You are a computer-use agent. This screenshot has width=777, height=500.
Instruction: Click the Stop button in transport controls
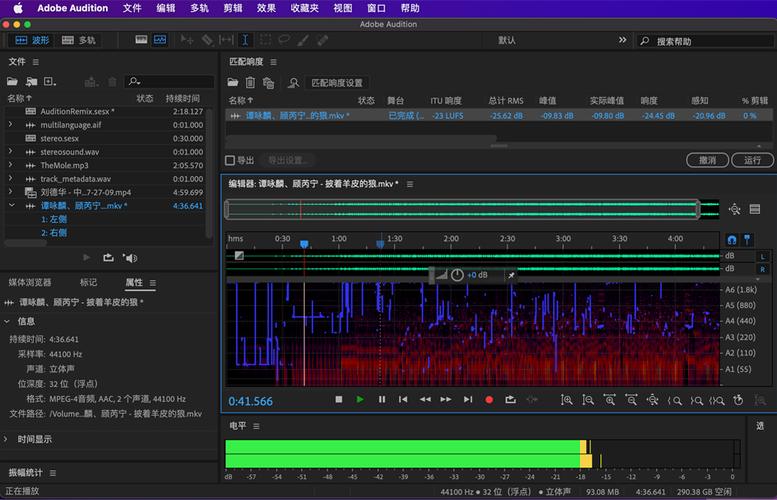pos(339,399)
